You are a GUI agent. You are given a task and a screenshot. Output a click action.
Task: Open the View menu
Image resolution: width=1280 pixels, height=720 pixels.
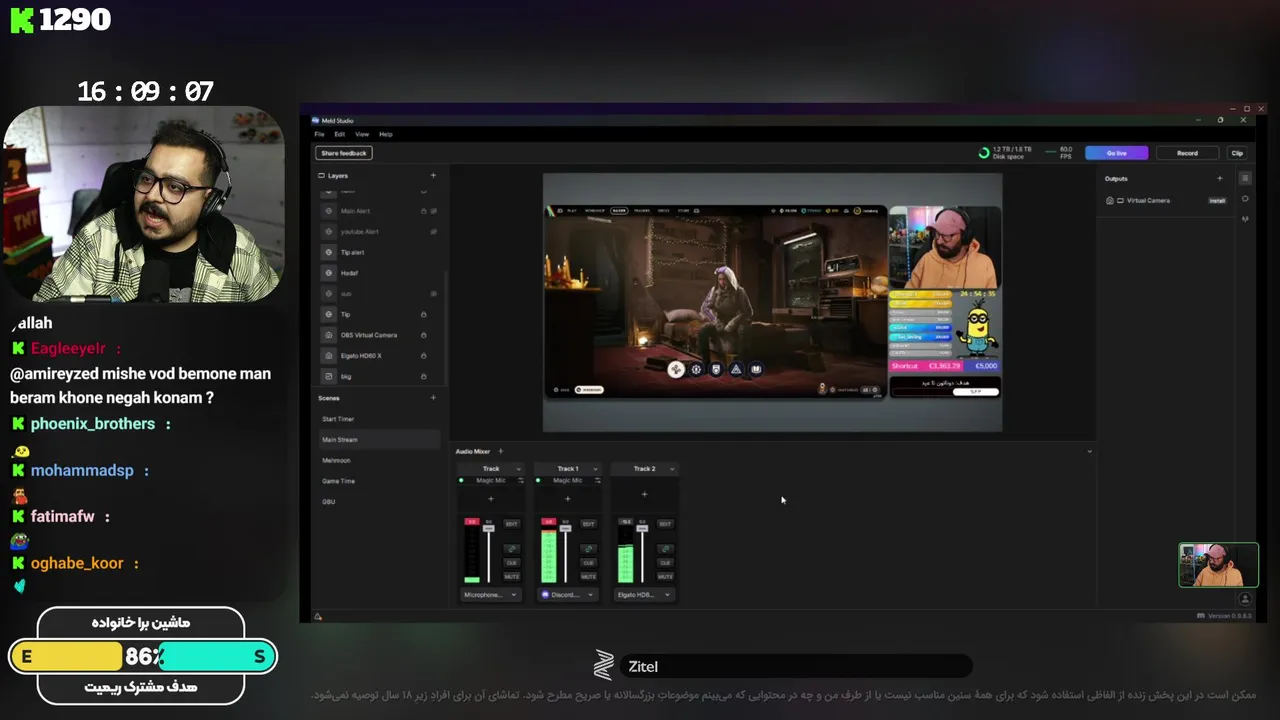(x=362, y=134)
